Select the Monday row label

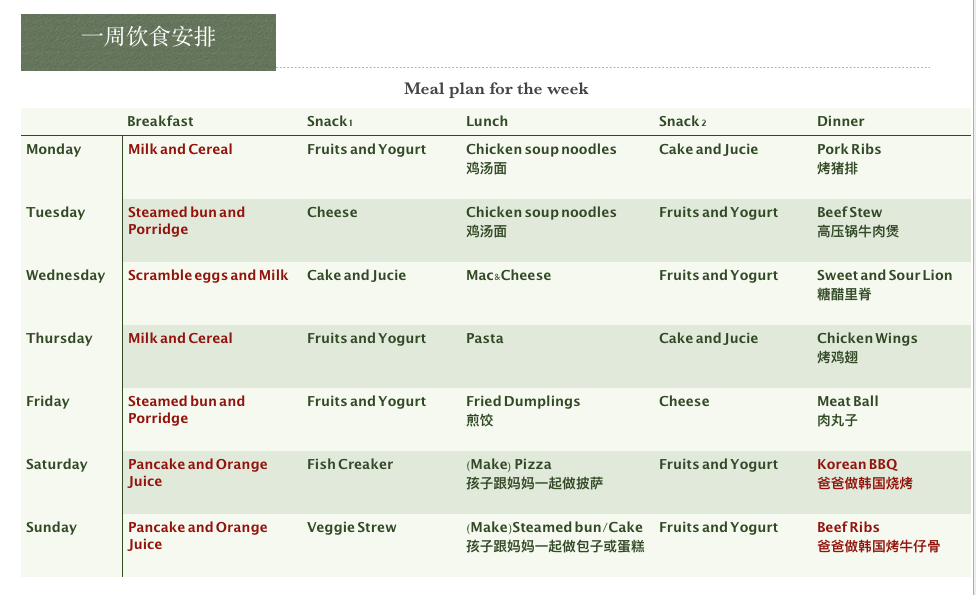click(x=54, y=149)
